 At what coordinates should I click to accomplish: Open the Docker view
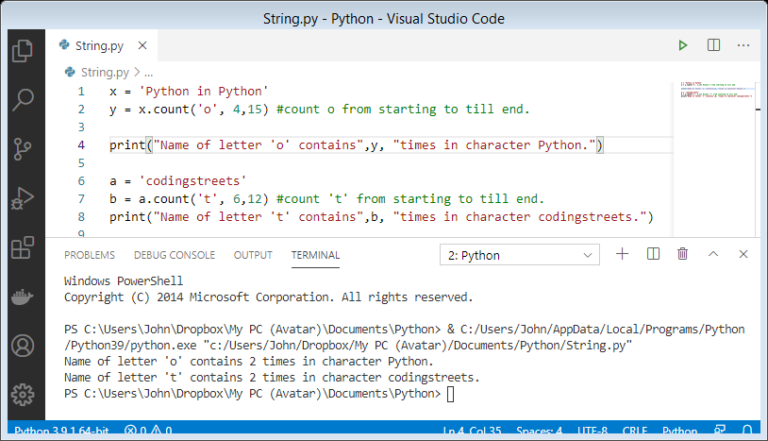(x=22, y=296)
